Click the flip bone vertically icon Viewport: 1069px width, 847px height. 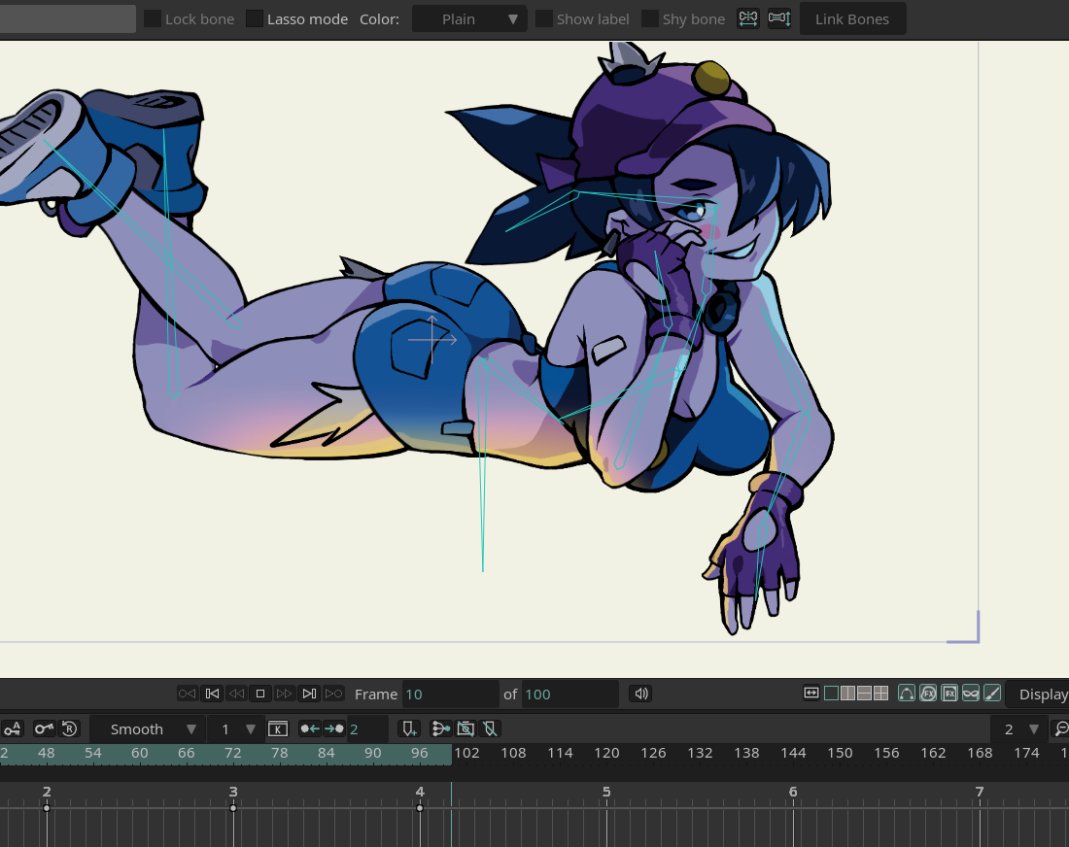coord(779,18)
